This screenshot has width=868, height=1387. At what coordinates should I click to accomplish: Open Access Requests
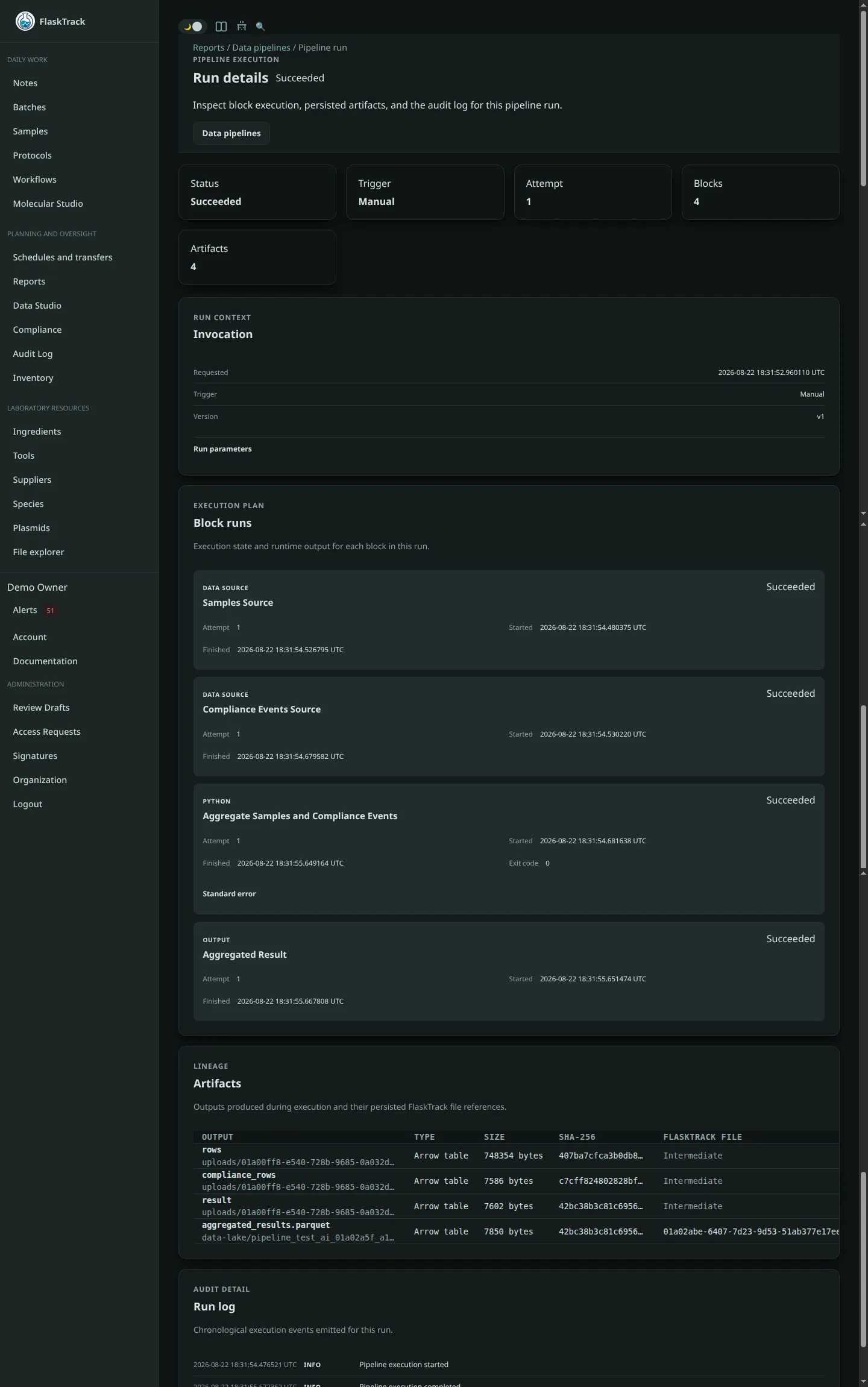(46, 732)
